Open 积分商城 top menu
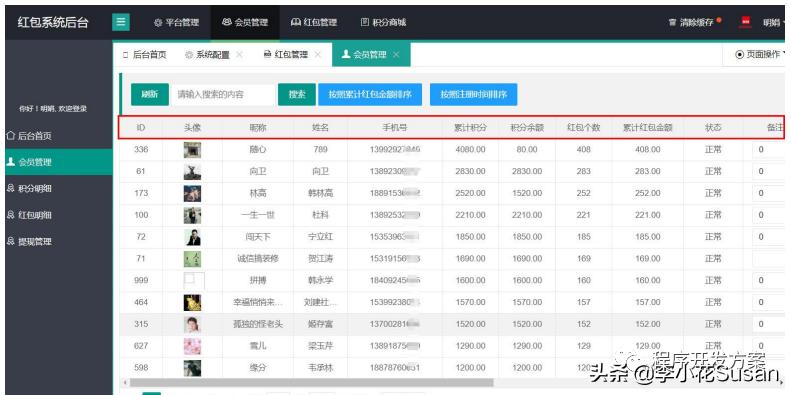Screen dimensions: 791x395 383,23
